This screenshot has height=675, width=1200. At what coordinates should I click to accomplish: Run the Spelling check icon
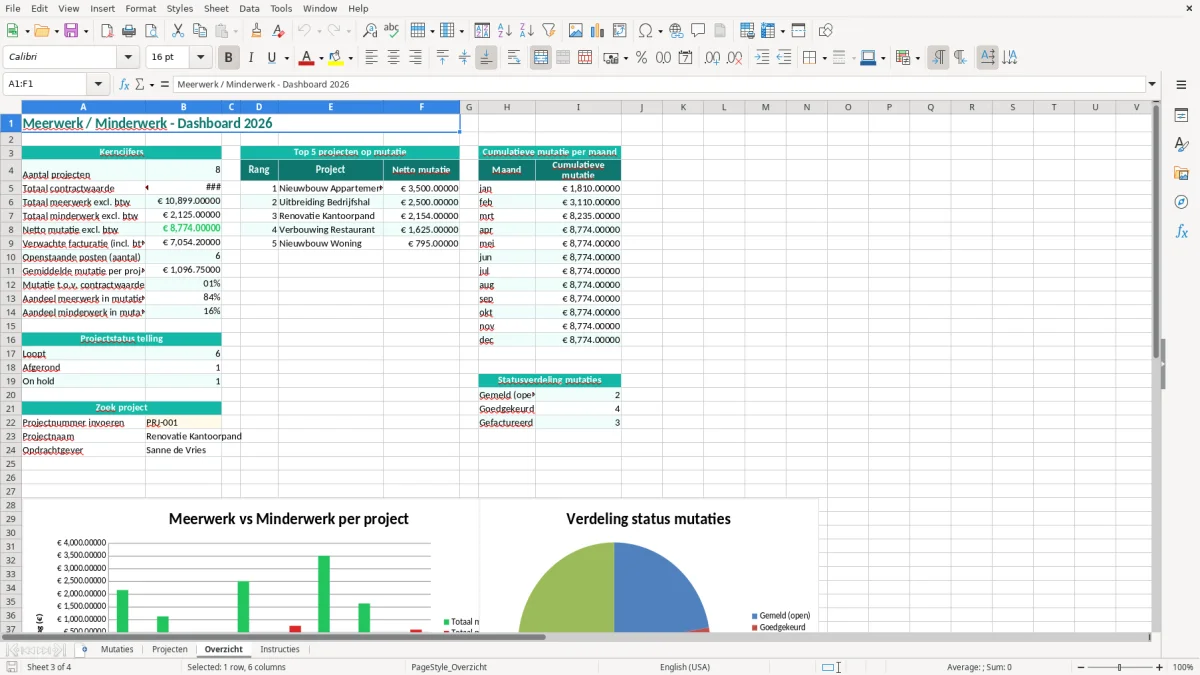coord(392,31)
